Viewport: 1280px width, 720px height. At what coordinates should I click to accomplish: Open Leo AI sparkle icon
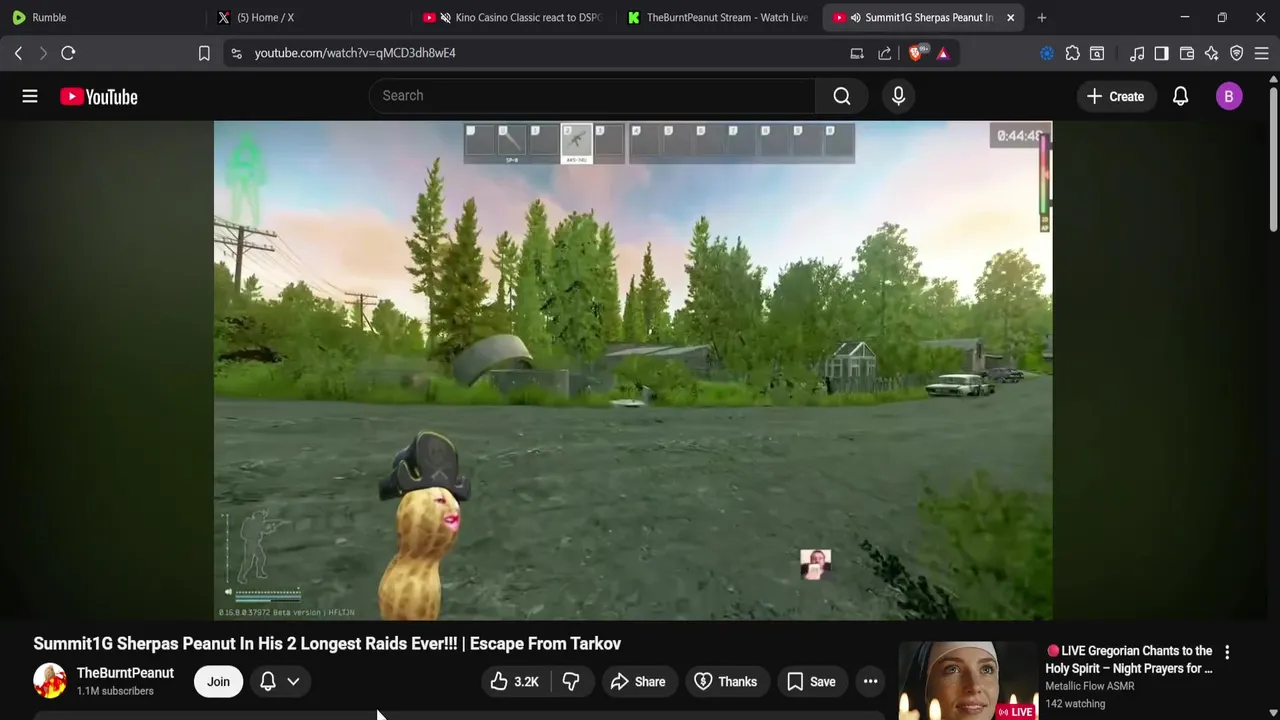click(x=1212, y=53)
